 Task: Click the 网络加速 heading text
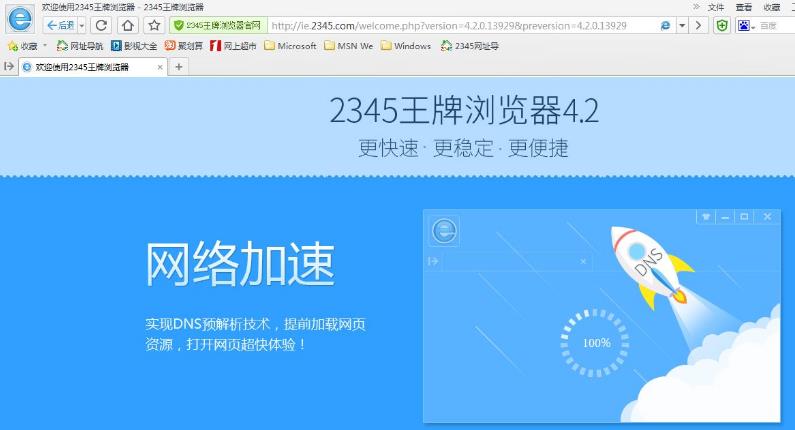[x=240, y=264]
